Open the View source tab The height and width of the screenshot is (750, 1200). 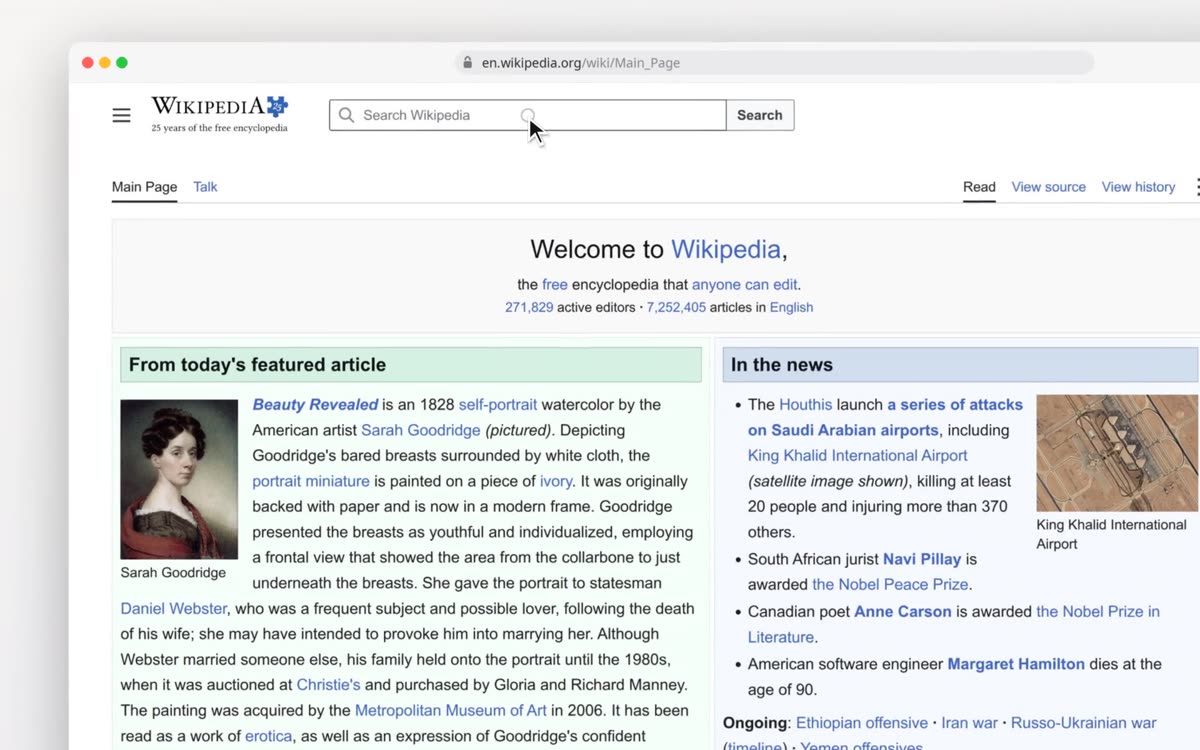(x=1048, y=187)
